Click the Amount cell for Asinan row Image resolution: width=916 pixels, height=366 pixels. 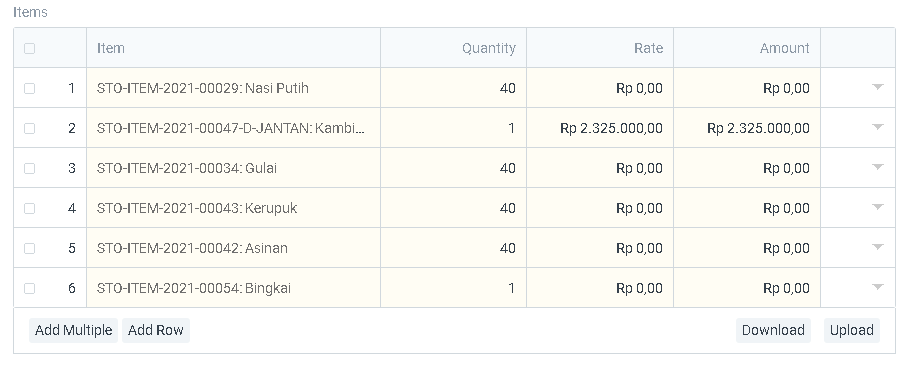point(747,248)
